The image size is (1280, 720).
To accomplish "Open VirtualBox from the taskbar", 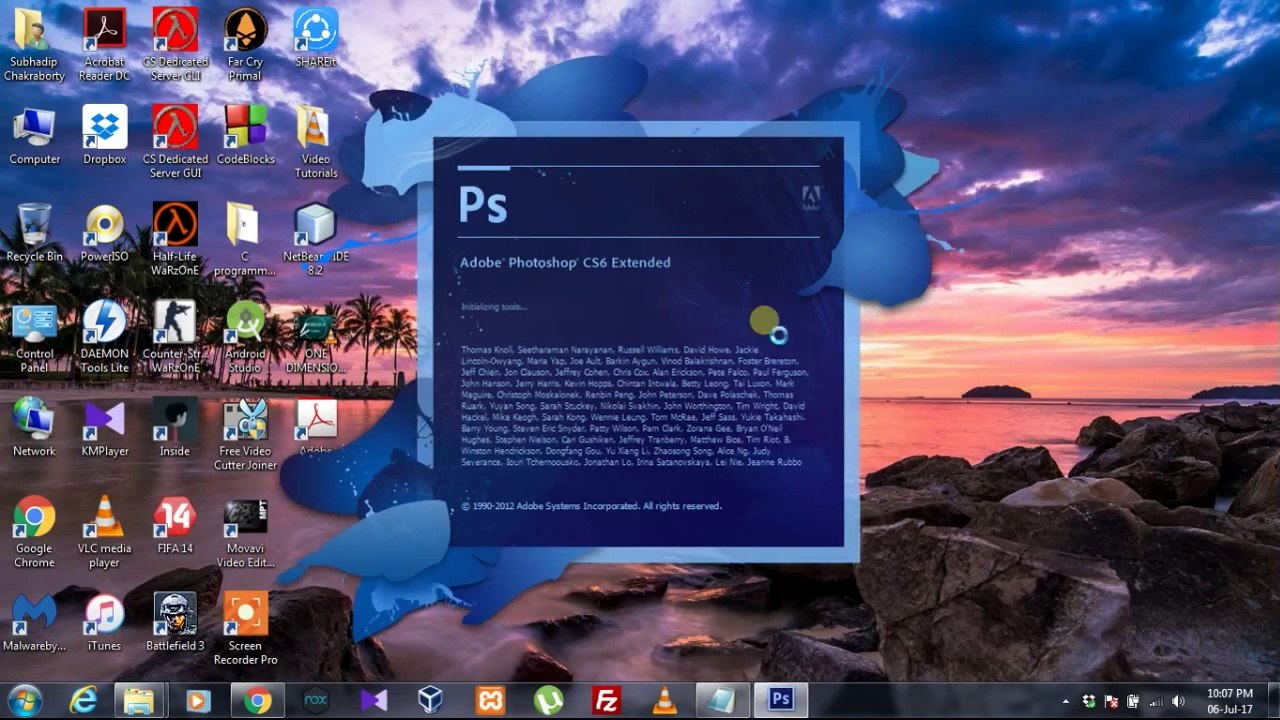I will point(431,701).
